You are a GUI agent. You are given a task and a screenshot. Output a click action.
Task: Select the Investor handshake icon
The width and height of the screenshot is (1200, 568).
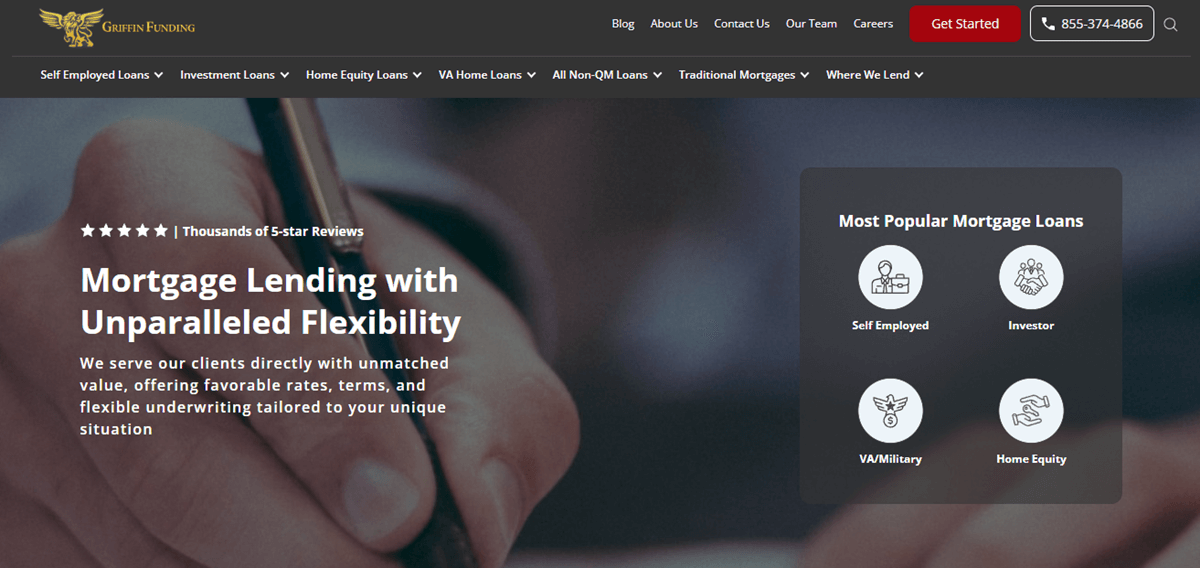pyautogui.click(x=1031, y=277)
